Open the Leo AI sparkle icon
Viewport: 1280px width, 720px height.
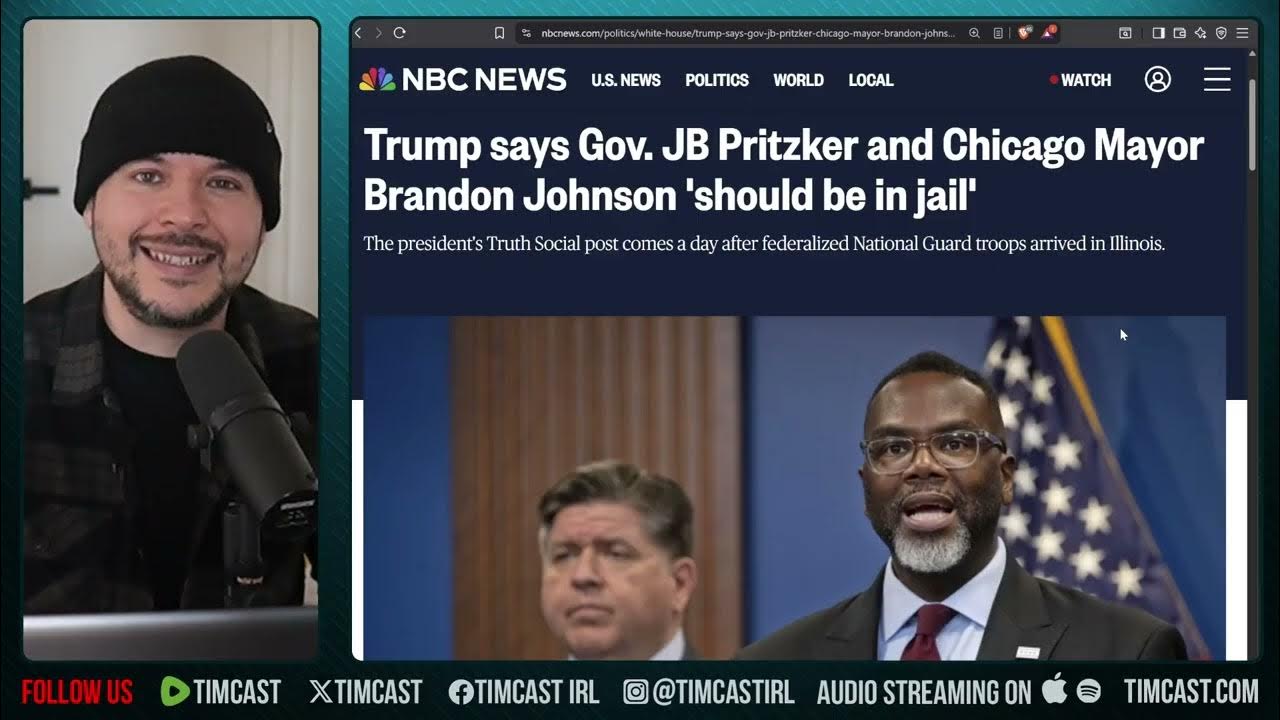1200,33
